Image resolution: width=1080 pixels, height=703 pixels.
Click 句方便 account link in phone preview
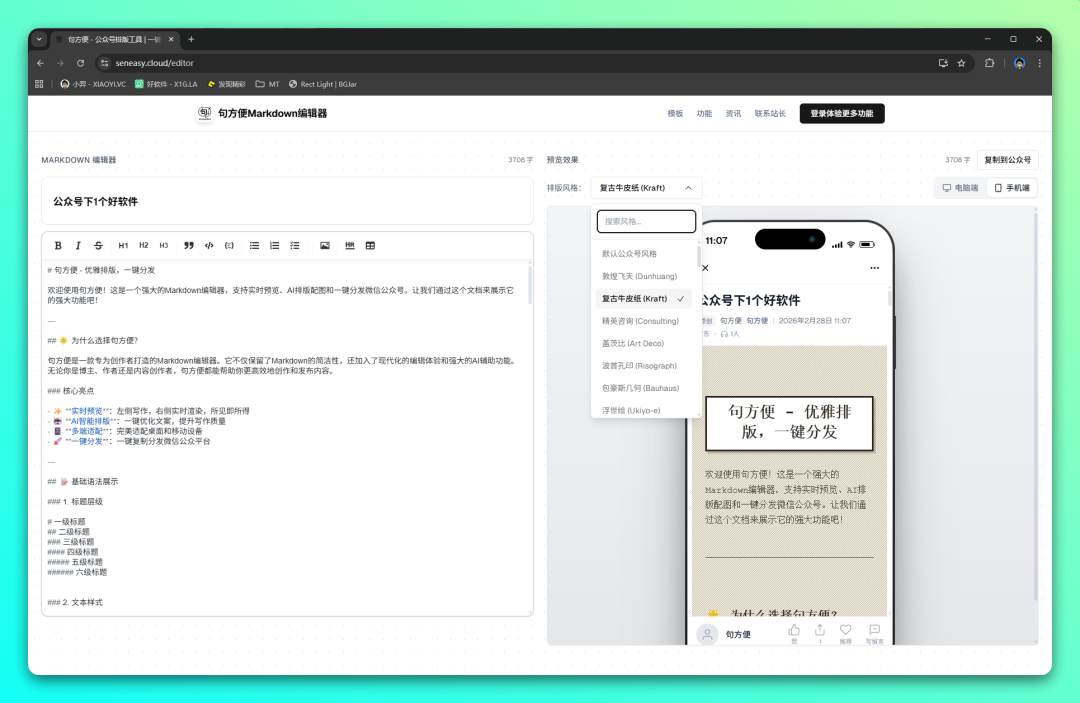coord(757,321)
